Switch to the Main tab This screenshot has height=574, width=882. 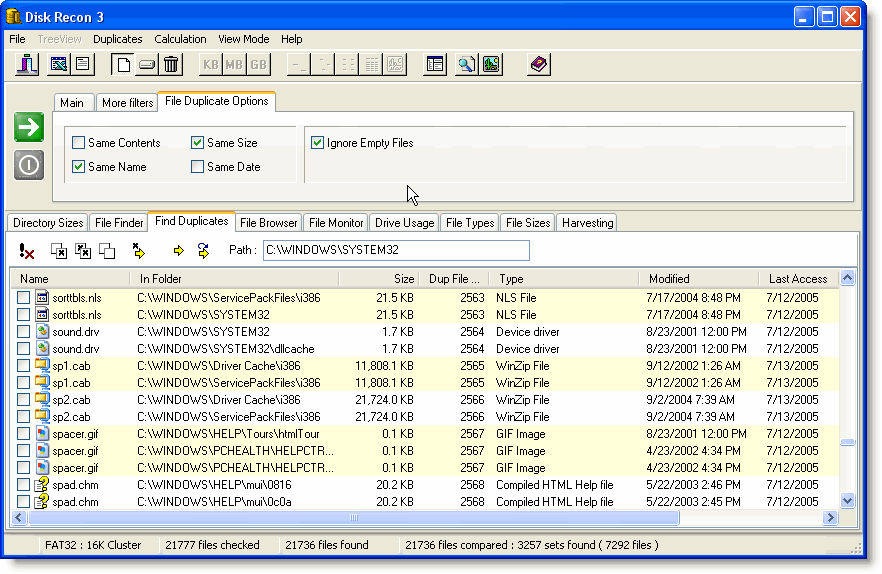click(x=72, y=103)
